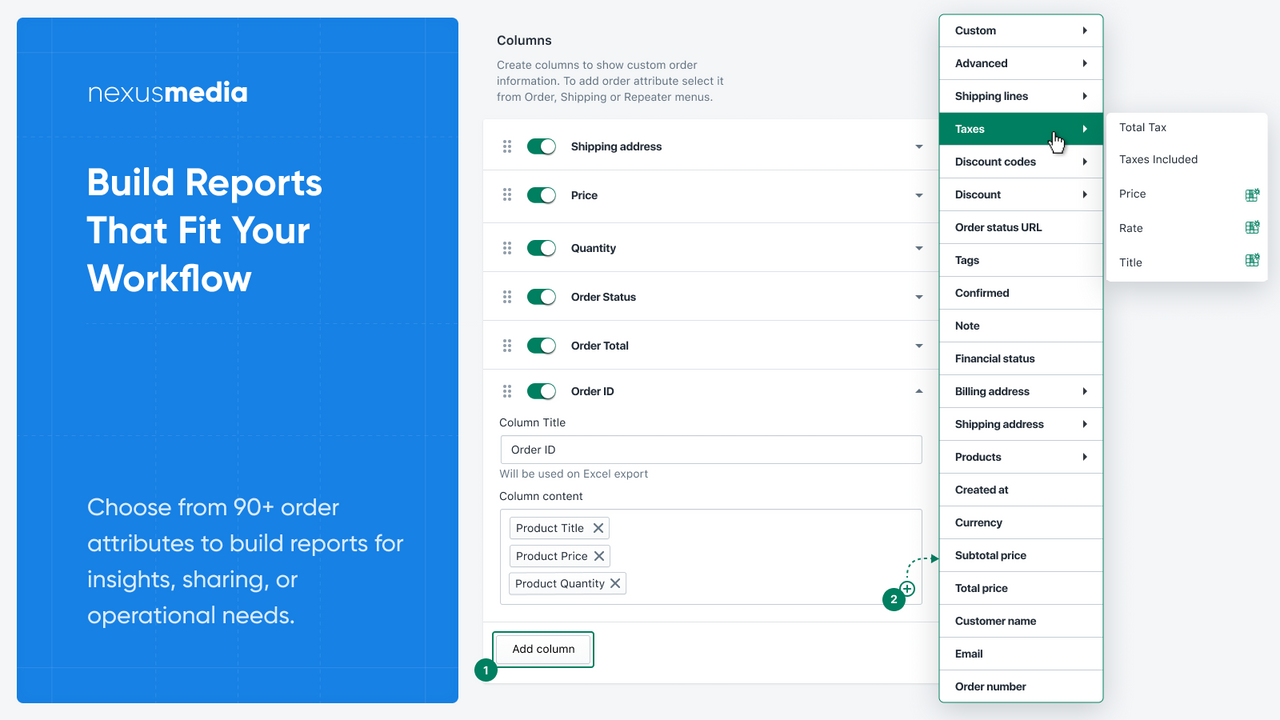Expand the Shipping address column settings
Image resolution: width=1280 pixels, height=720 pixels.
point(919,147)
